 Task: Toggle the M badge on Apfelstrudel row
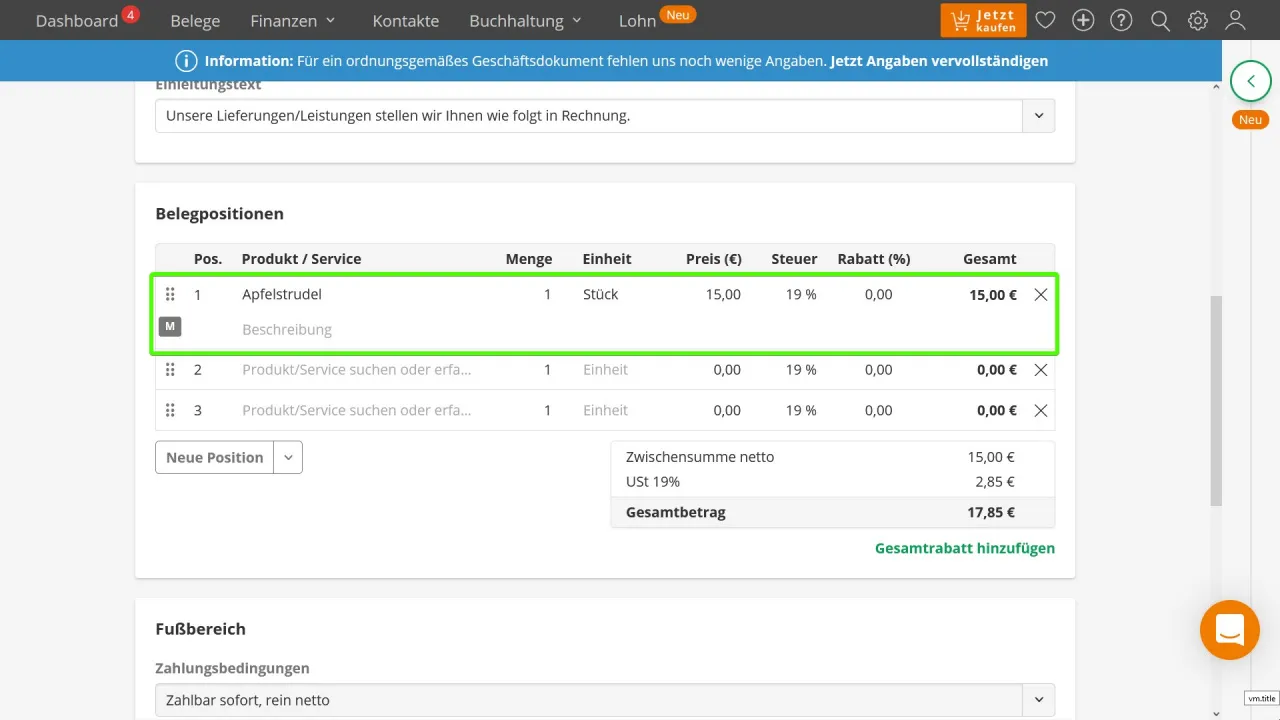(x=170, y=326)
